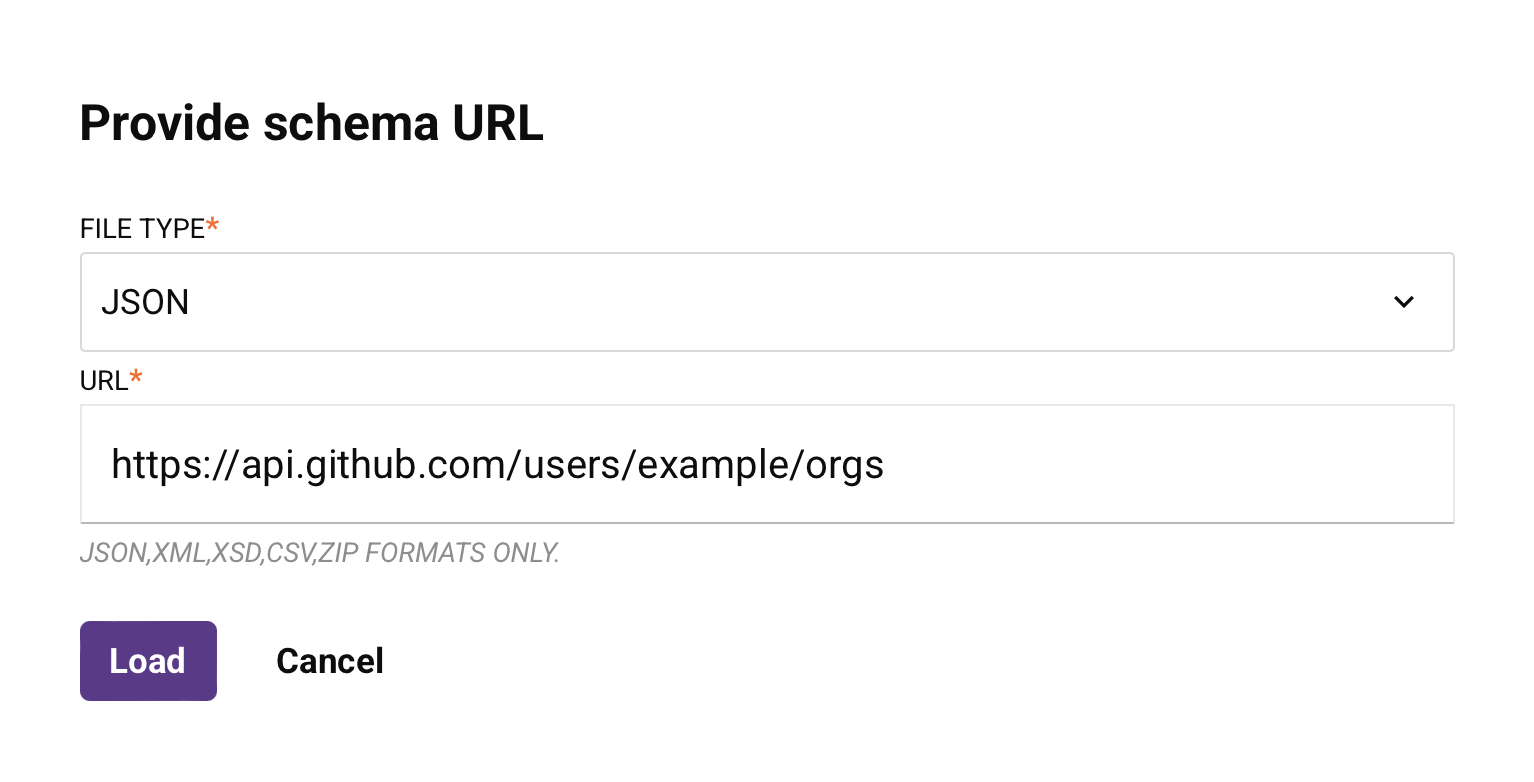The image size is (1534, 782).
Task: Expand the file format selection list
Action: point(766,302)
